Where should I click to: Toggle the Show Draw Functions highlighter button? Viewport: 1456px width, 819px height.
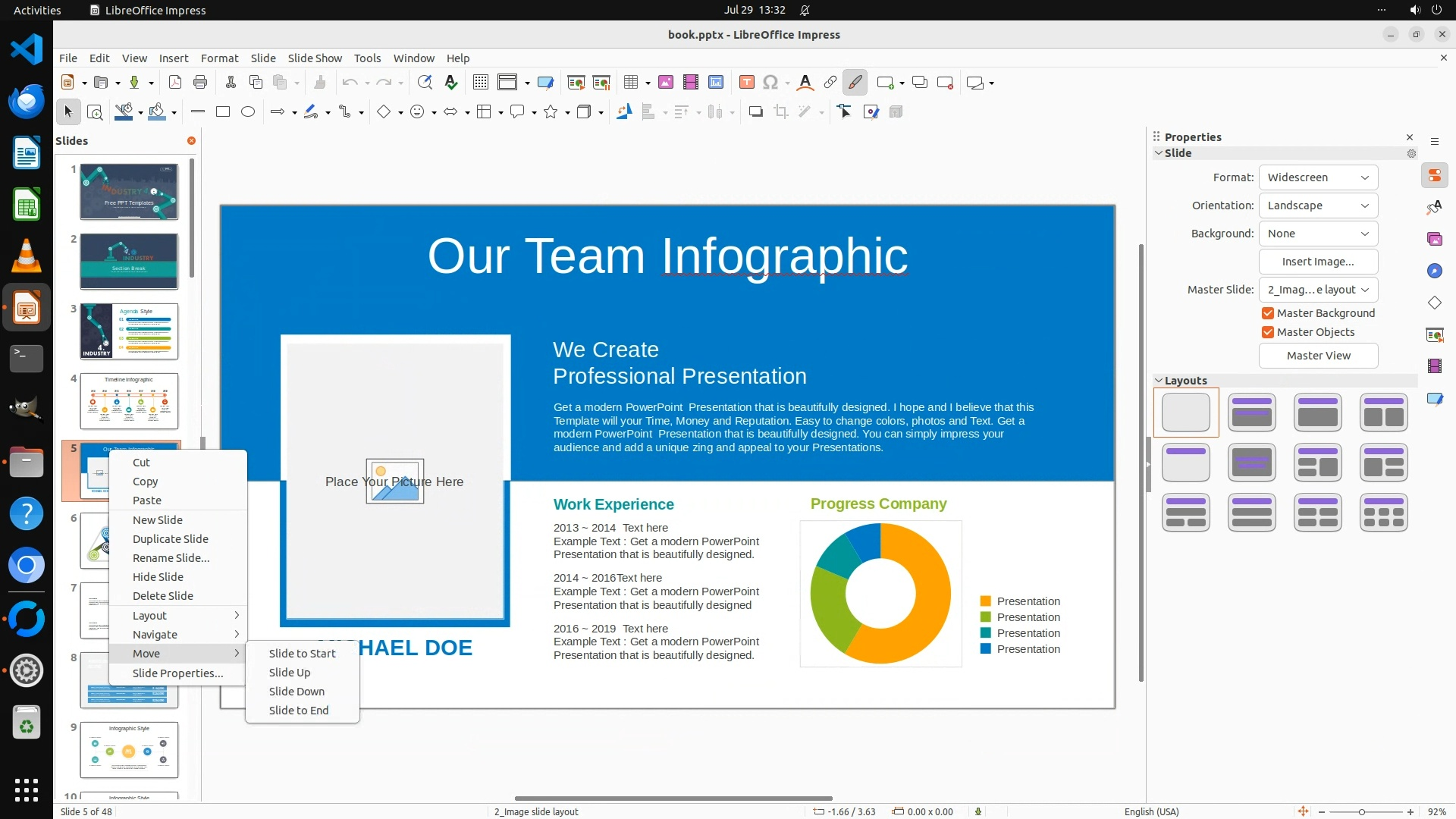pyautogui.click(x=855, y=83)
